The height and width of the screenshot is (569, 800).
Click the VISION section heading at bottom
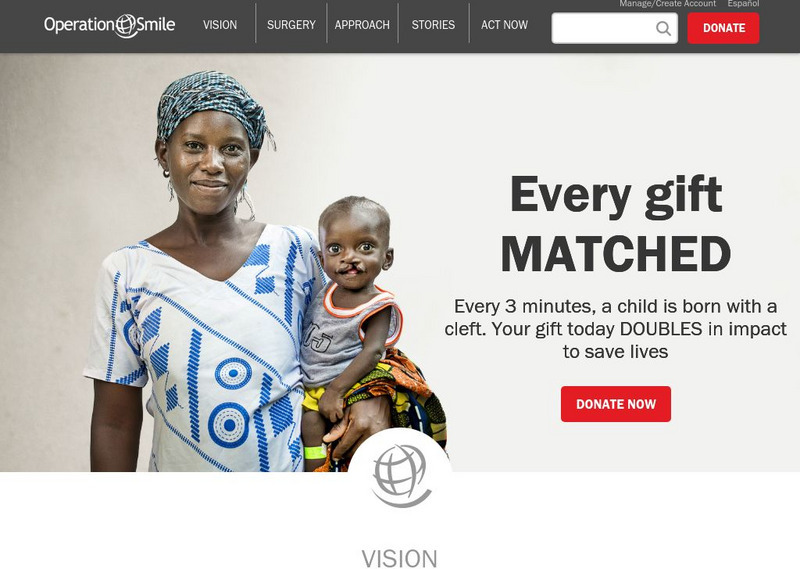coord(399,558)
